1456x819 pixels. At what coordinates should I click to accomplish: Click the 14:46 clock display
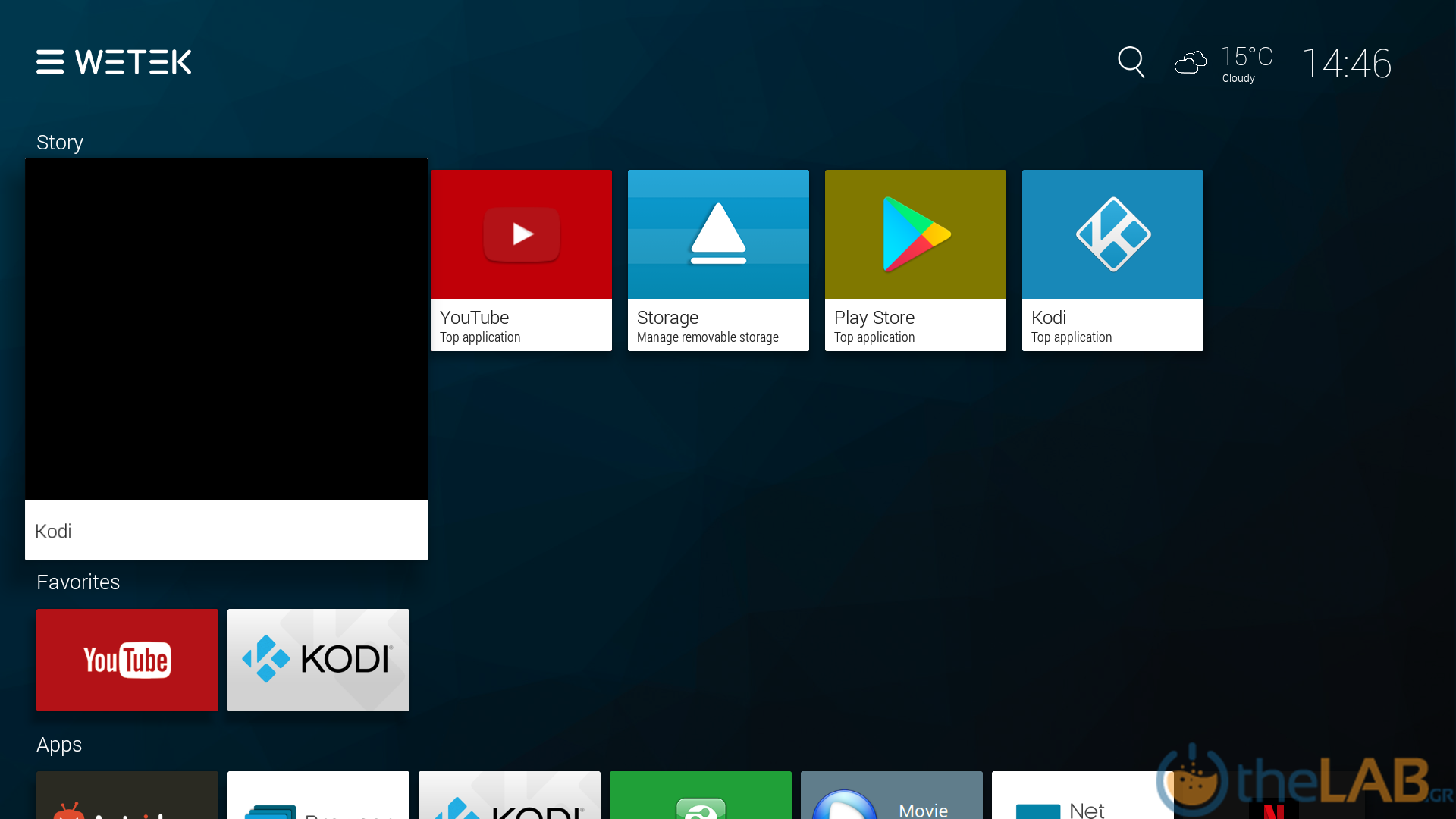(x=1347, y=64)
